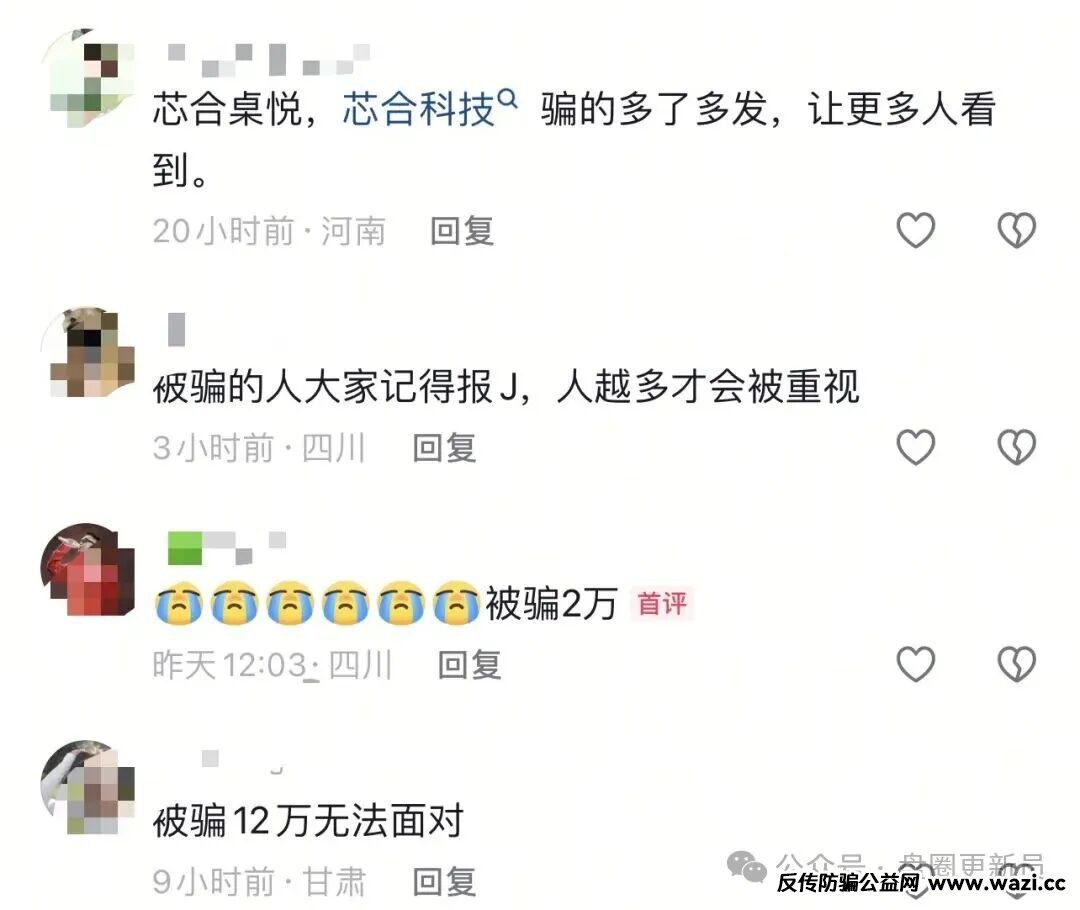Open the first commenter's avatar
This screenshot has width=1080, height=910.
click(x=87, y=77)
